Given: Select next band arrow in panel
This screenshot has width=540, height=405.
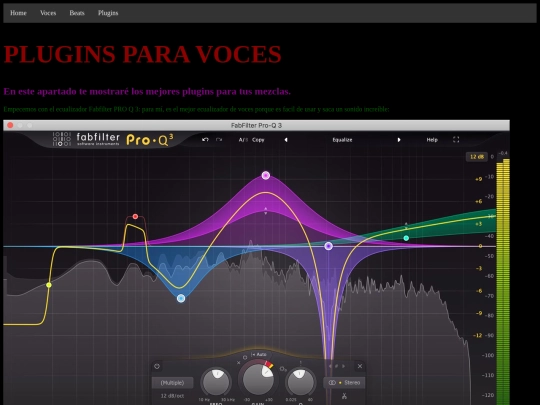Looking at the screenshot, I should tap(343, 366).
